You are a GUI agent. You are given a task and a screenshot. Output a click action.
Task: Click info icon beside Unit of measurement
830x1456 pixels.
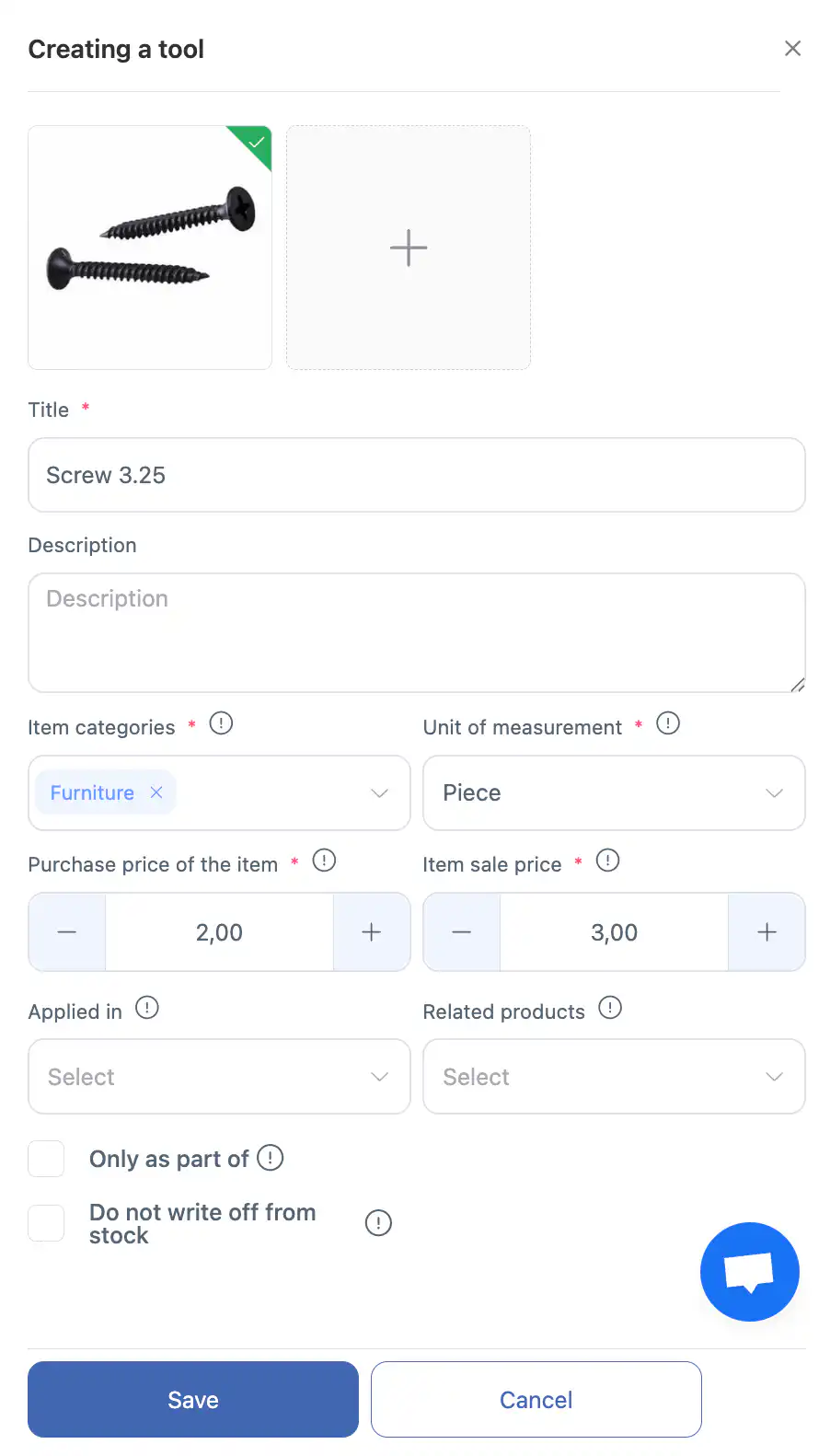click(x=668, y=723)
